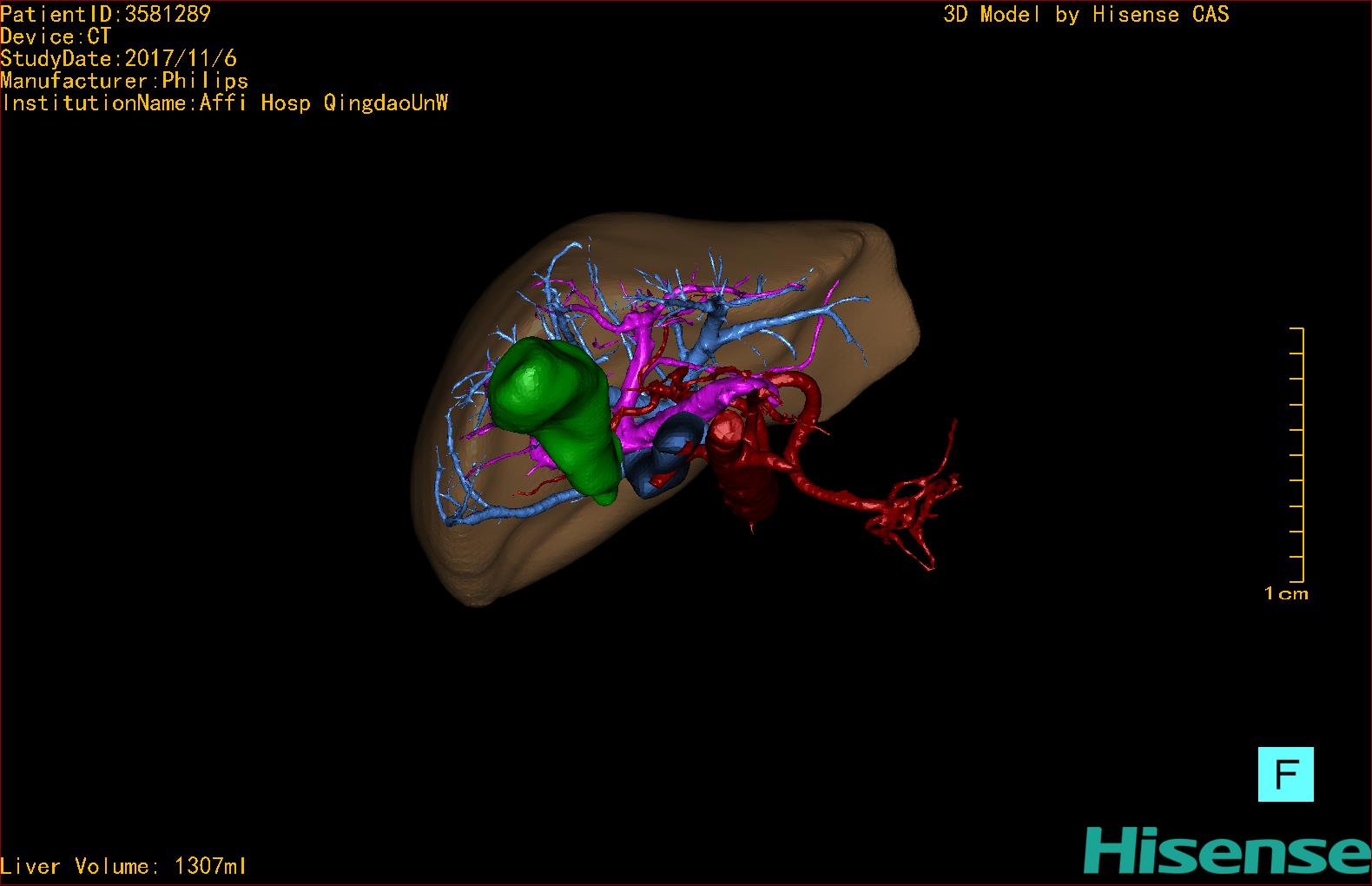Click the StudyDate 2017/11/6 text
The image size is (1372, 886).
point(118,59)
